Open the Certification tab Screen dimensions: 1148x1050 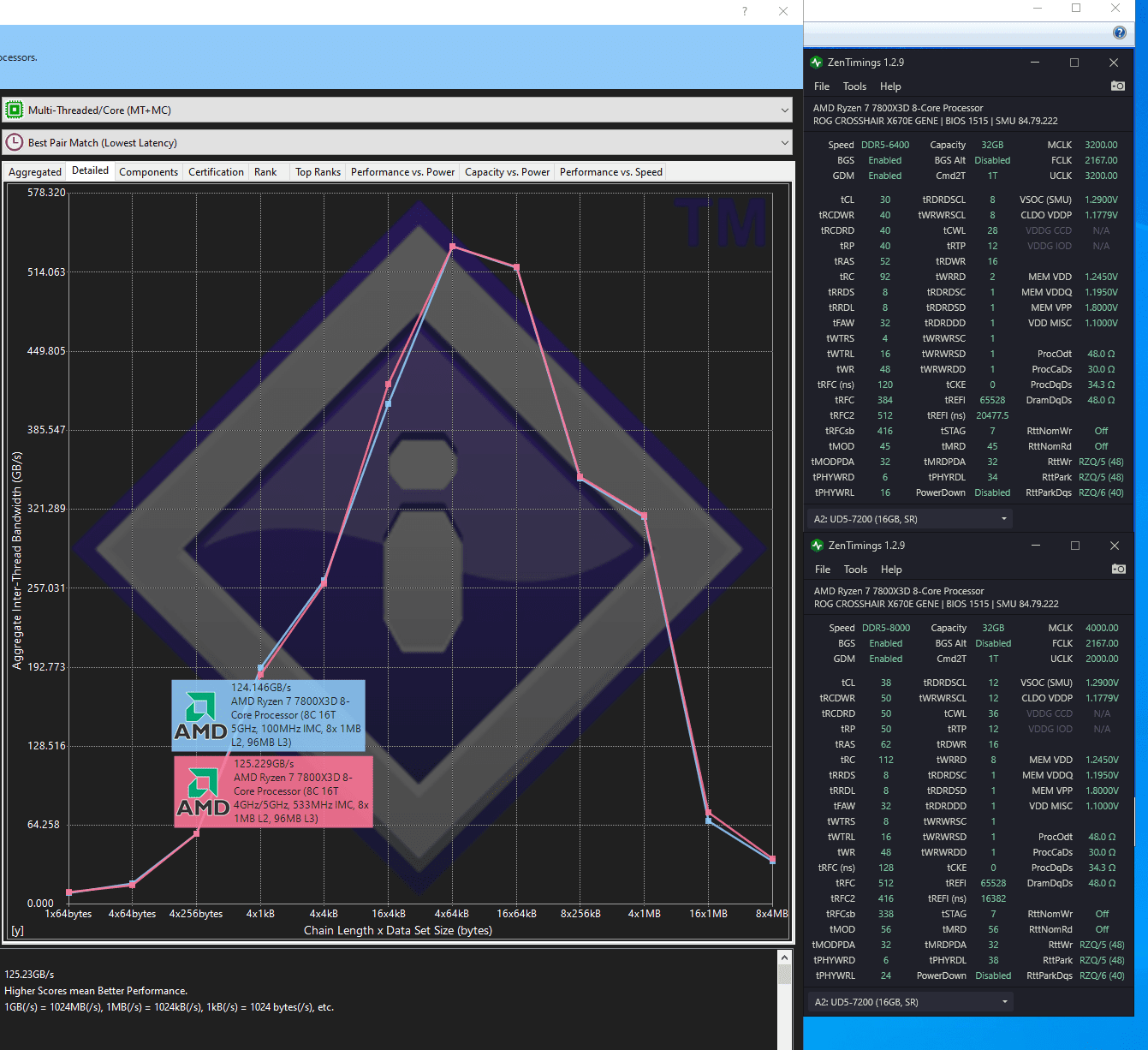pos(216,172)
